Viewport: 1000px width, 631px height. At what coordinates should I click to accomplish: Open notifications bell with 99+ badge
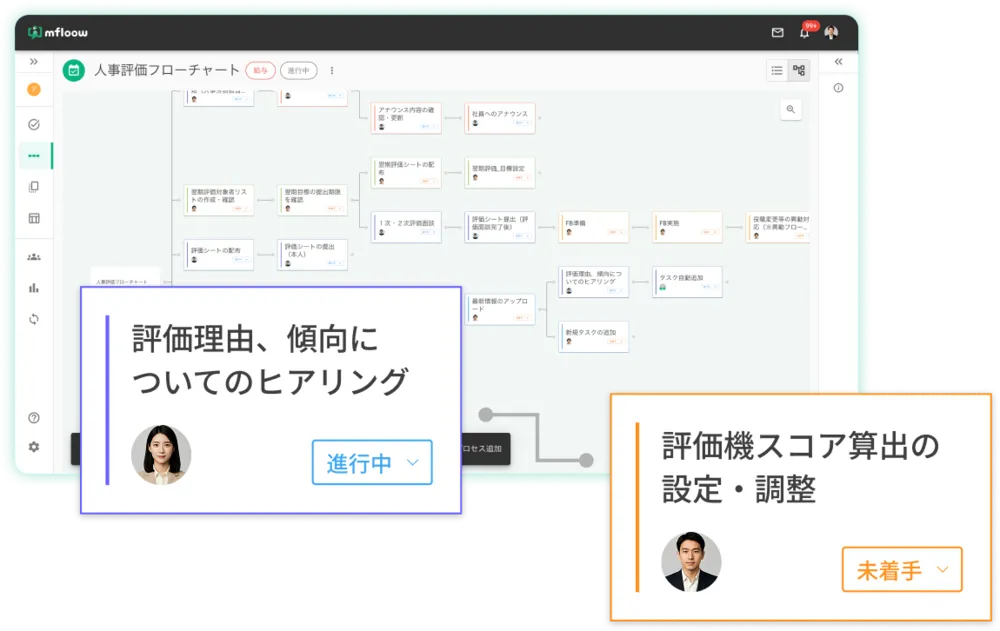coord(806,31)
